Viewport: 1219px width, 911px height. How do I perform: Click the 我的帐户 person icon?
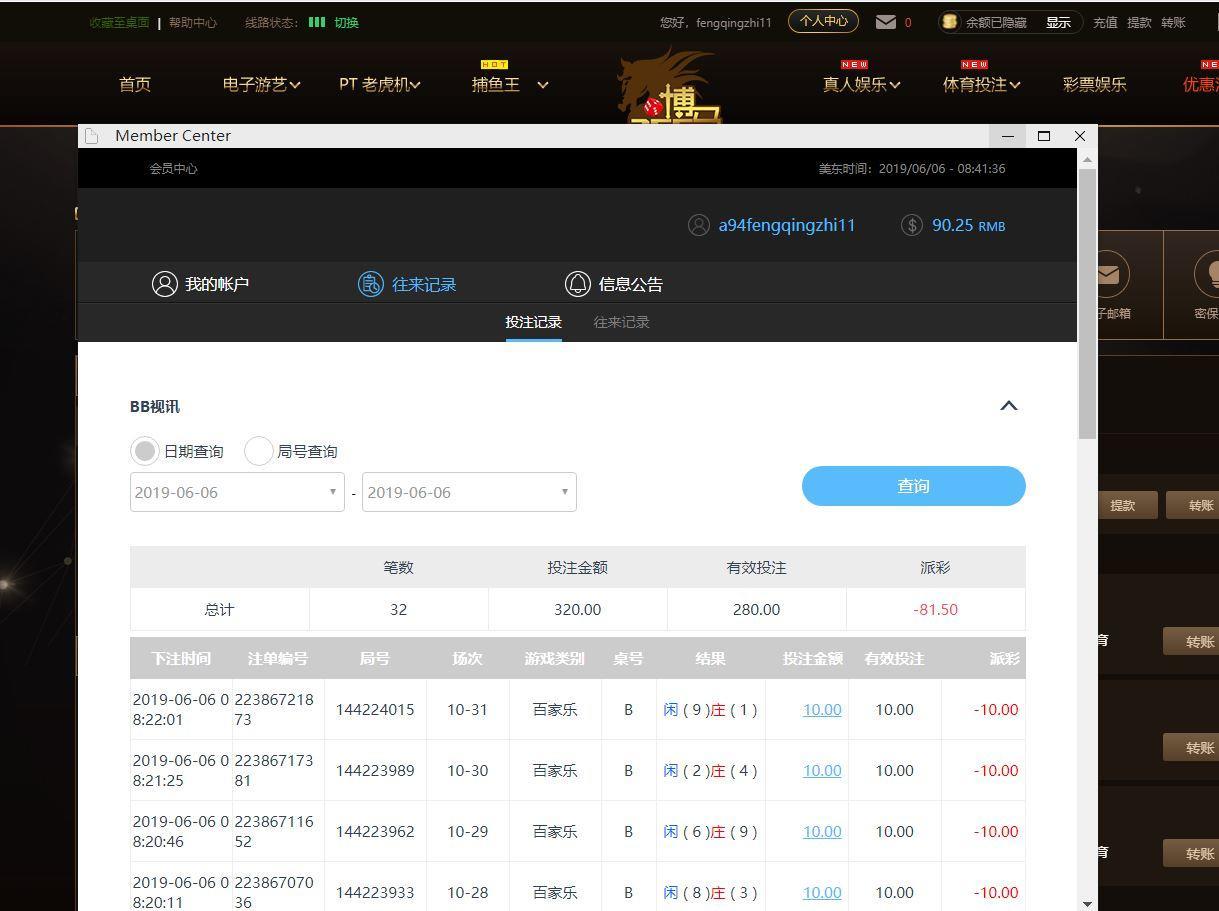pos(164,284)
